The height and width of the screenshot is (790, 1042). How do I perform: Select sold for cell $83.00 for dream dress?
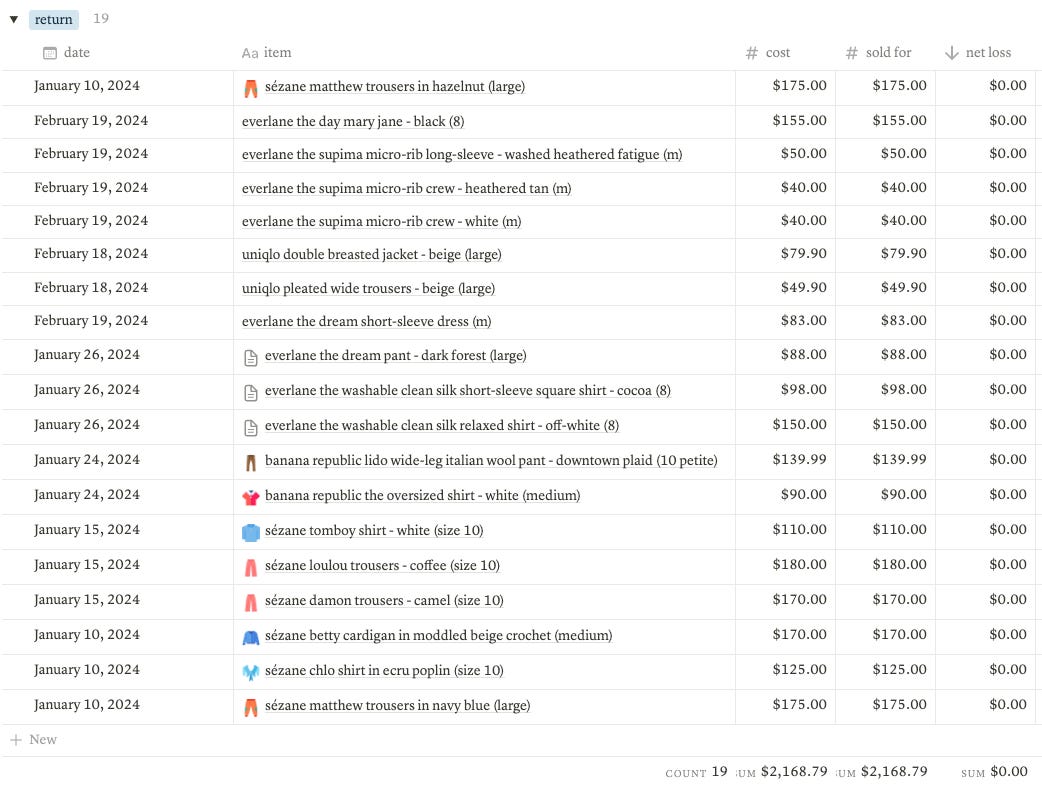(885, 322)
